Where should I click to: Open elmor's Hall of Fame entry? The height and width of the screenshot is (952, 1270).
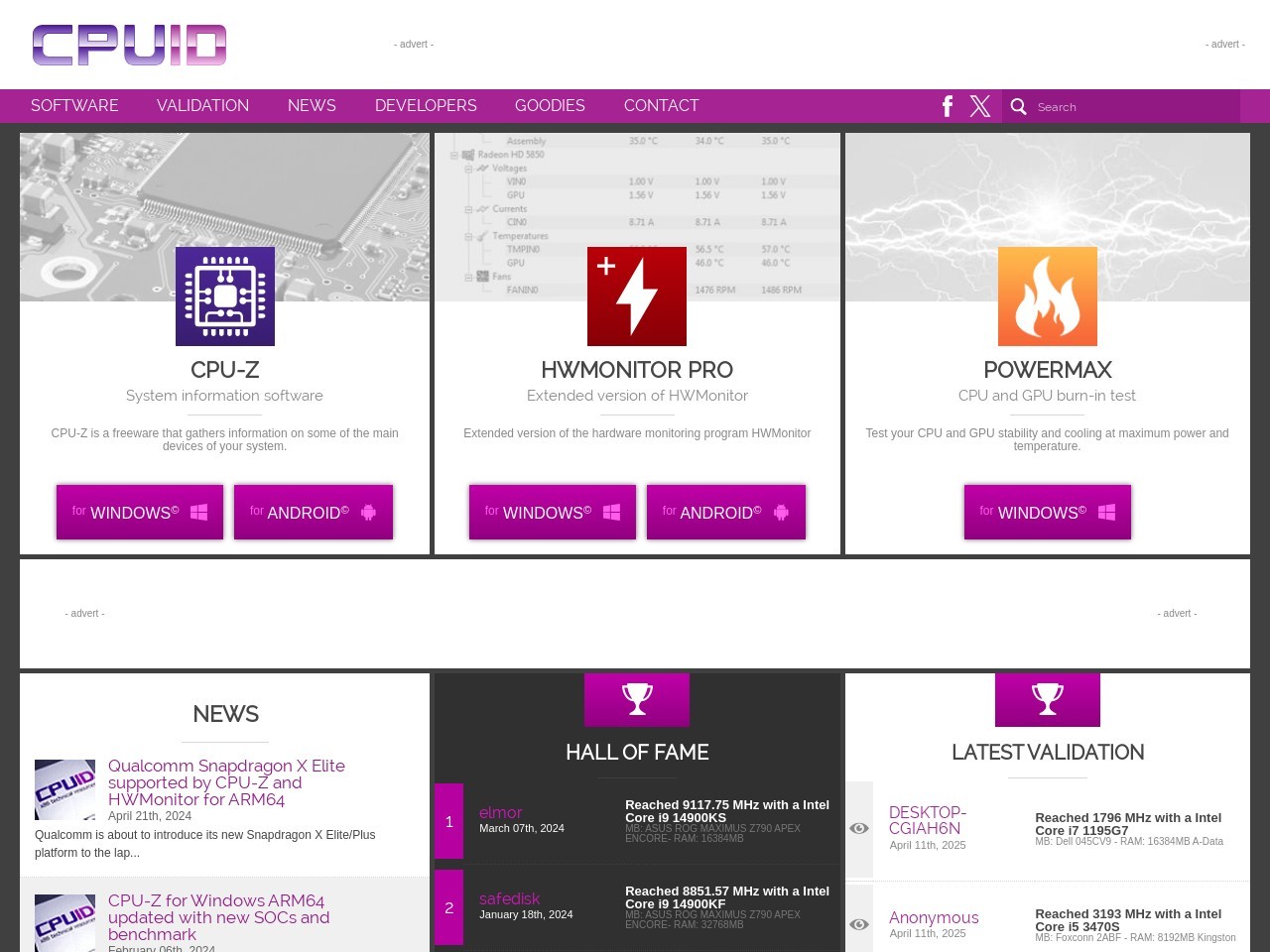(500, 812)
